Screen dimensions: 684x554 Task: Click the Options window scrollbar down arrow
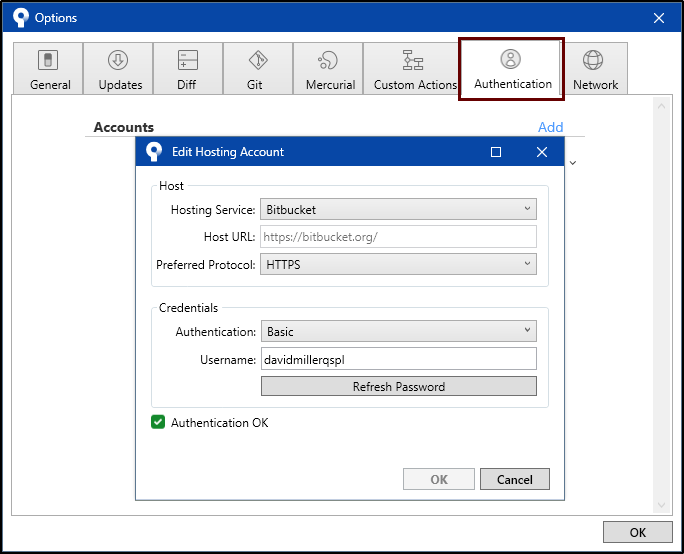pyautogui.click(x=660, y=506)
